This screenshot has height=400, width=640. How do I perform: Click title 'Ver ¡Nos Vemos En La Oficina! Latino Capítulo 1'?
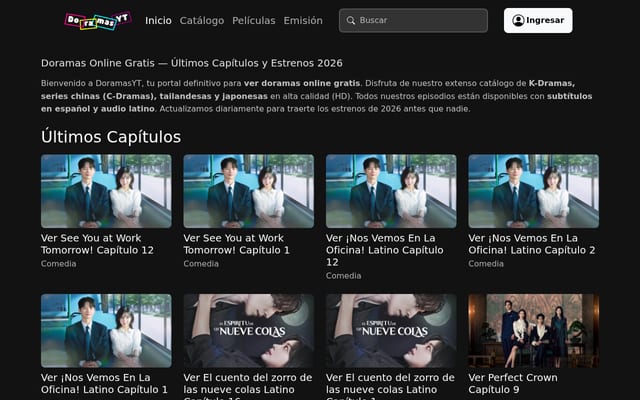(x=104, y=384)
